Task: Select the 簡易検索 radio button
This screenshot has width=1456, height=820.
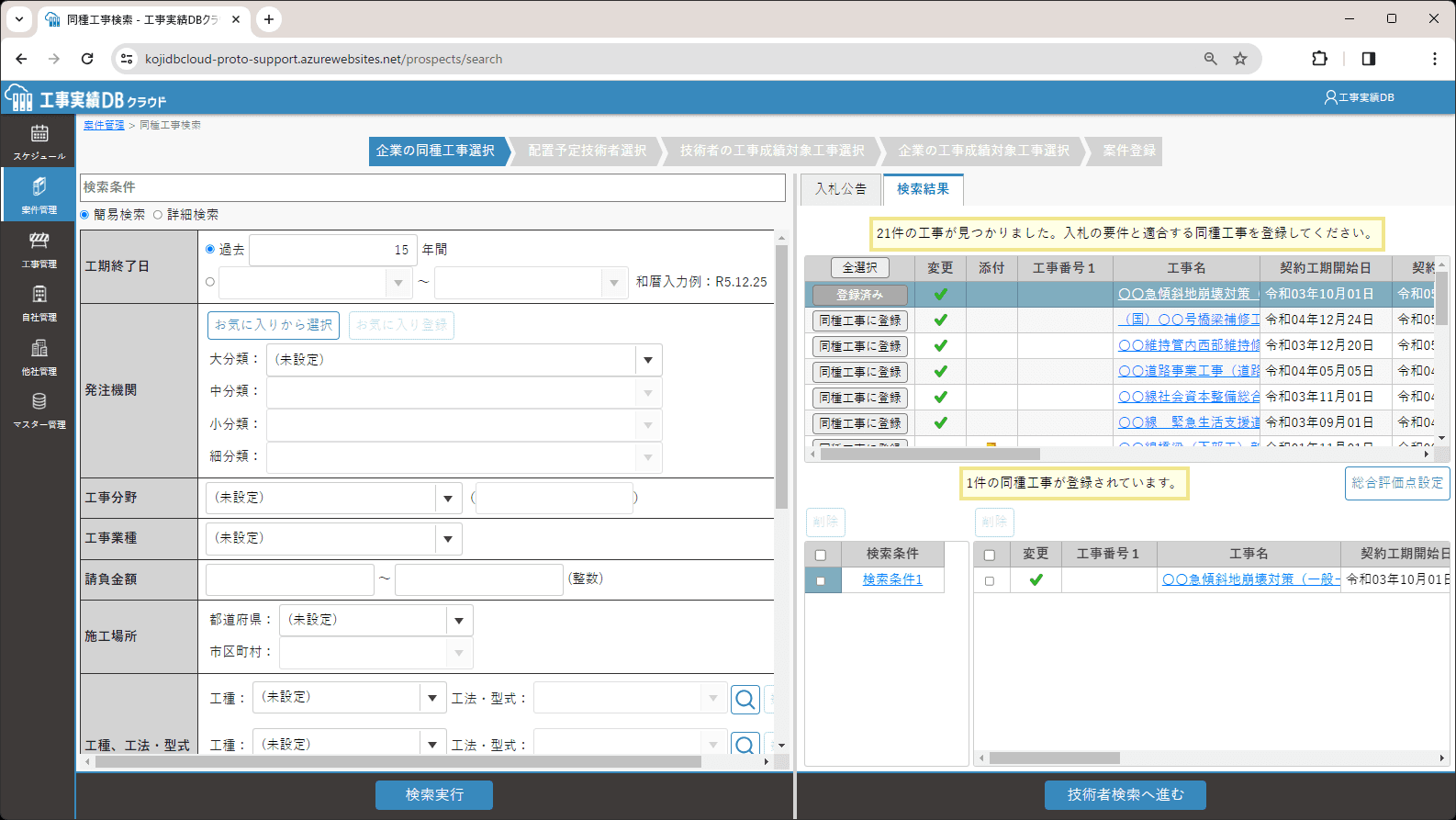Action: coord(85,215)
